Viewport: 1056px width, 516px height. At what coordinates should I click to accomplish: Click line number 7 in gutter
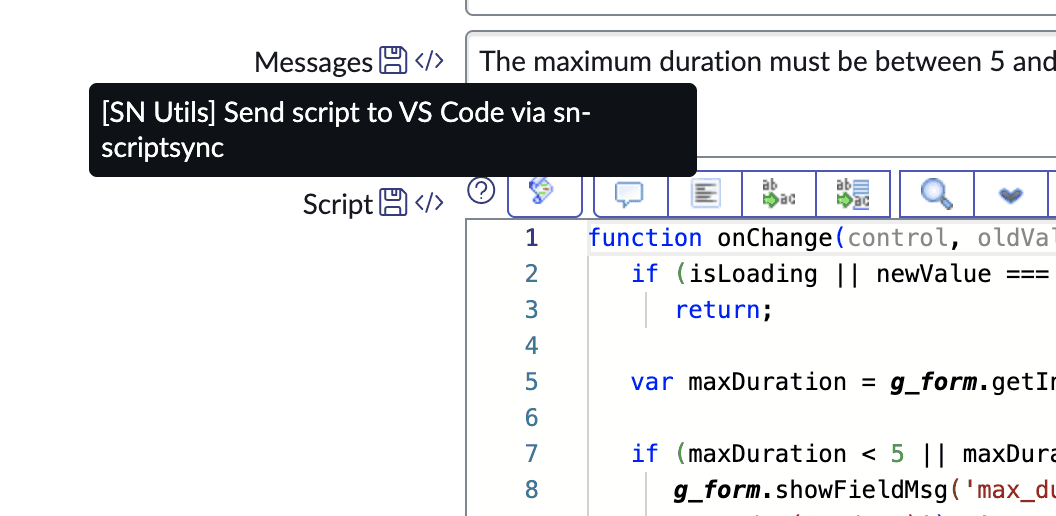tap(531, 454)
